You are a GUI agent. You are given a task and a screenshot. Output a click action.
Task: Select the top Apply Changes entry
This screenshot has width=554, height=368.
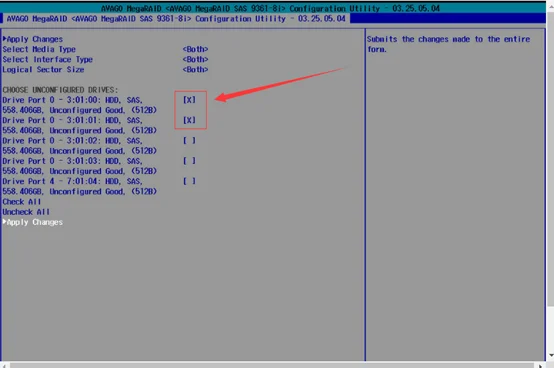33,39
